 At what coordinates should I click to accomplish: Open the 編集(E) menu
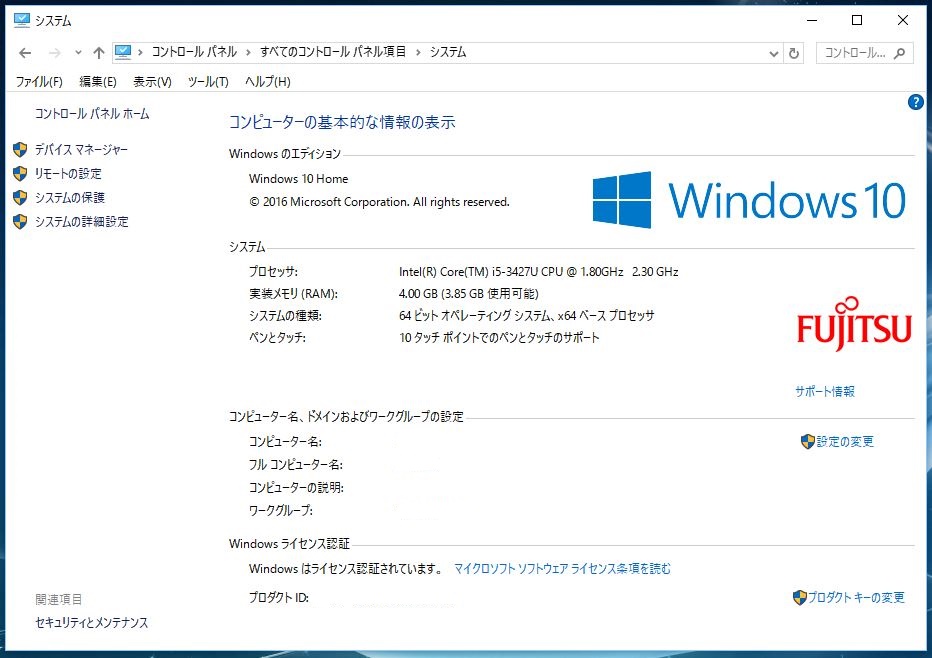click(x=97, y=81)
